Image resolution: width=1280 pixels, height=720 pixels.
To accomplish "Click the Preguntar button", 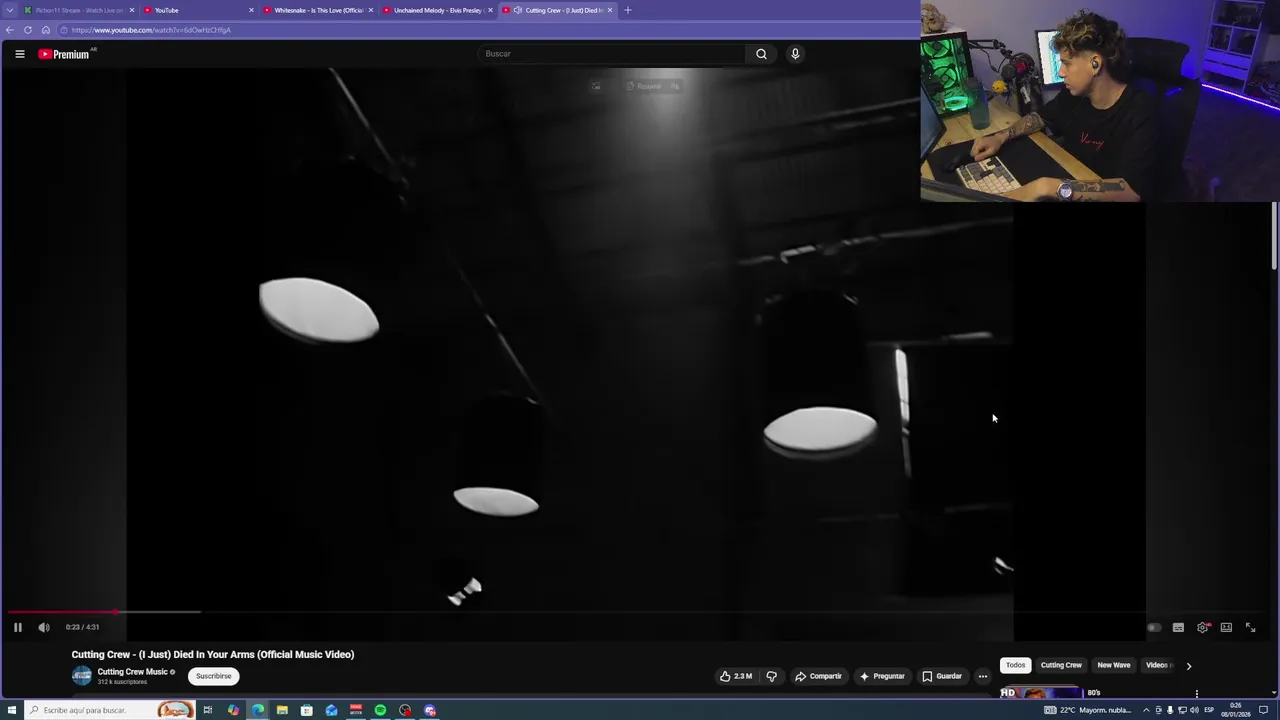I will 881,676.
